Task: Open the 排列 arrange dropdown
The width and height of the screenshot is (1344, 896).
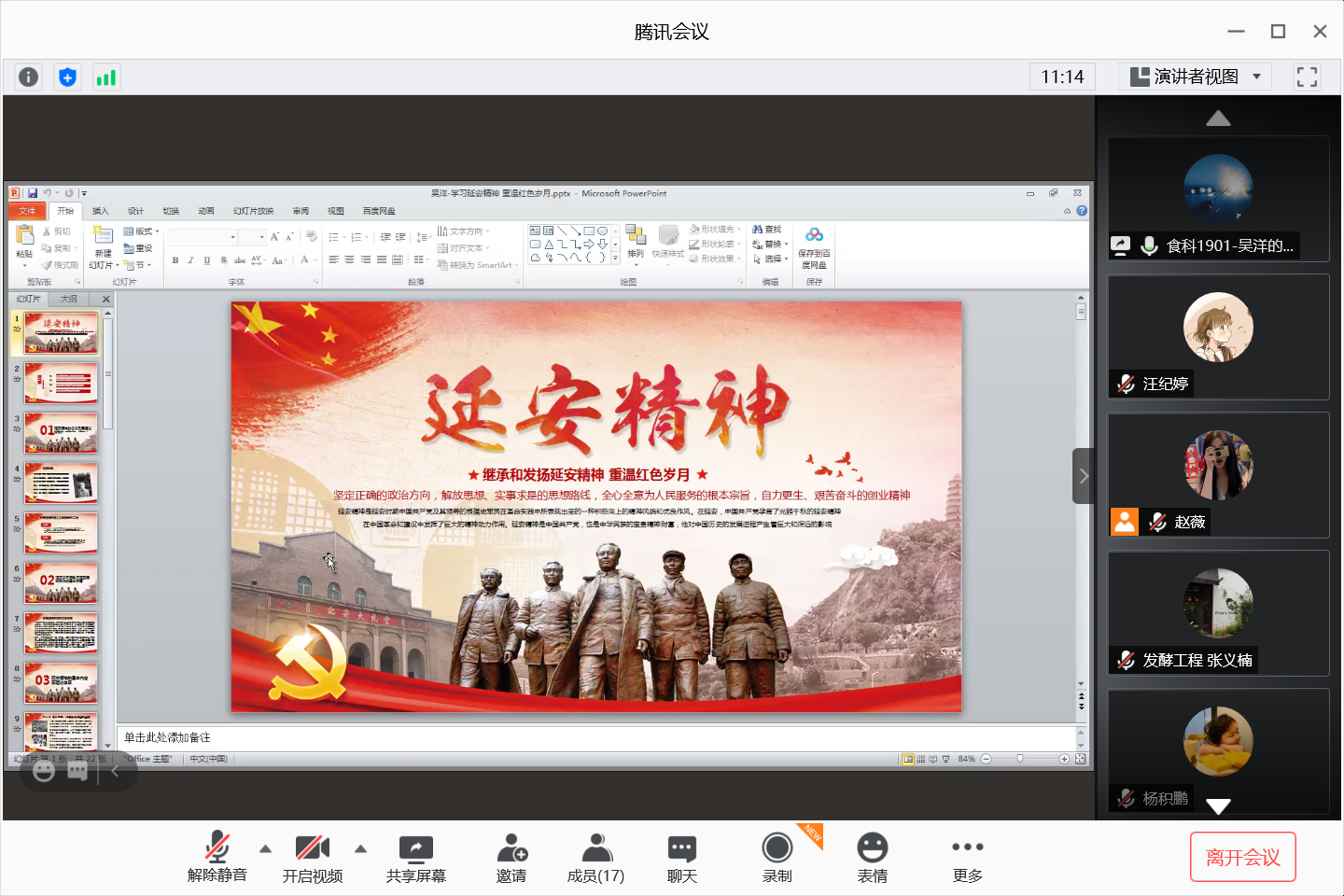Action: (636, 254)
